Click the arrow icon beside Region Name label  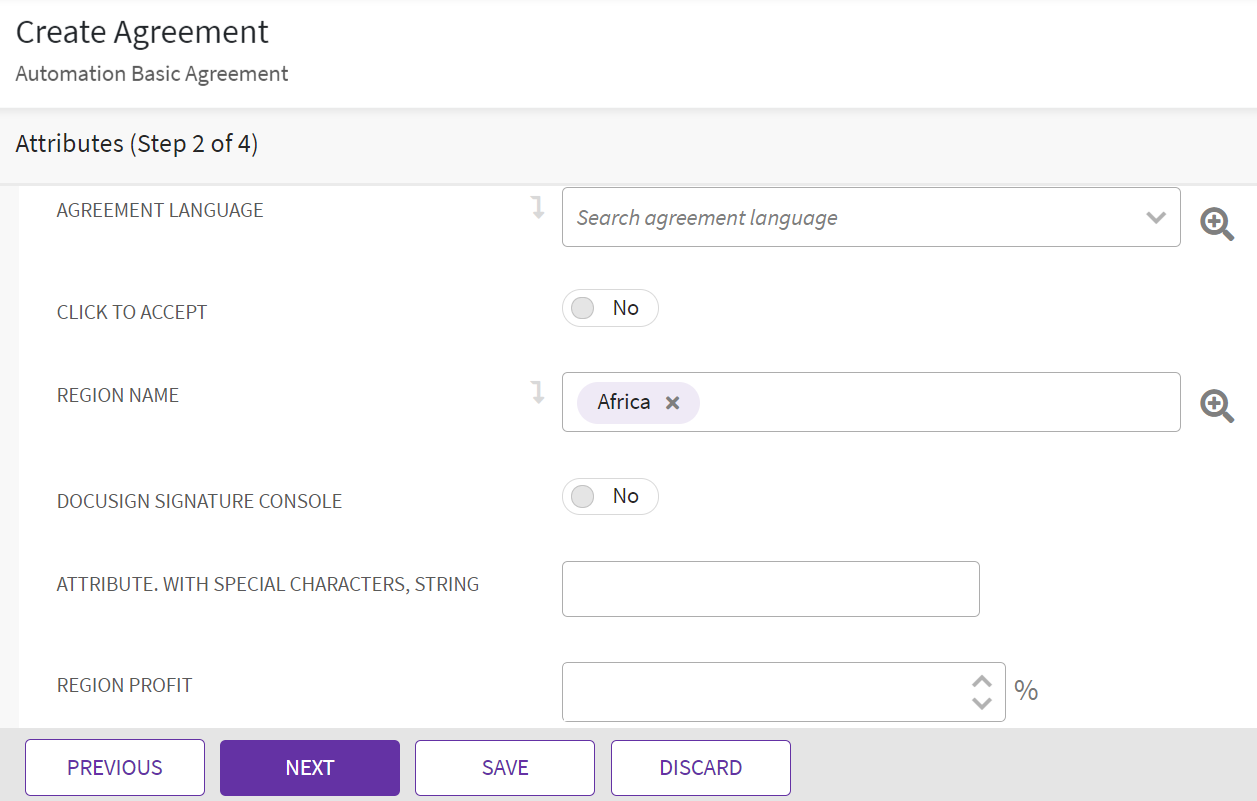538,392
